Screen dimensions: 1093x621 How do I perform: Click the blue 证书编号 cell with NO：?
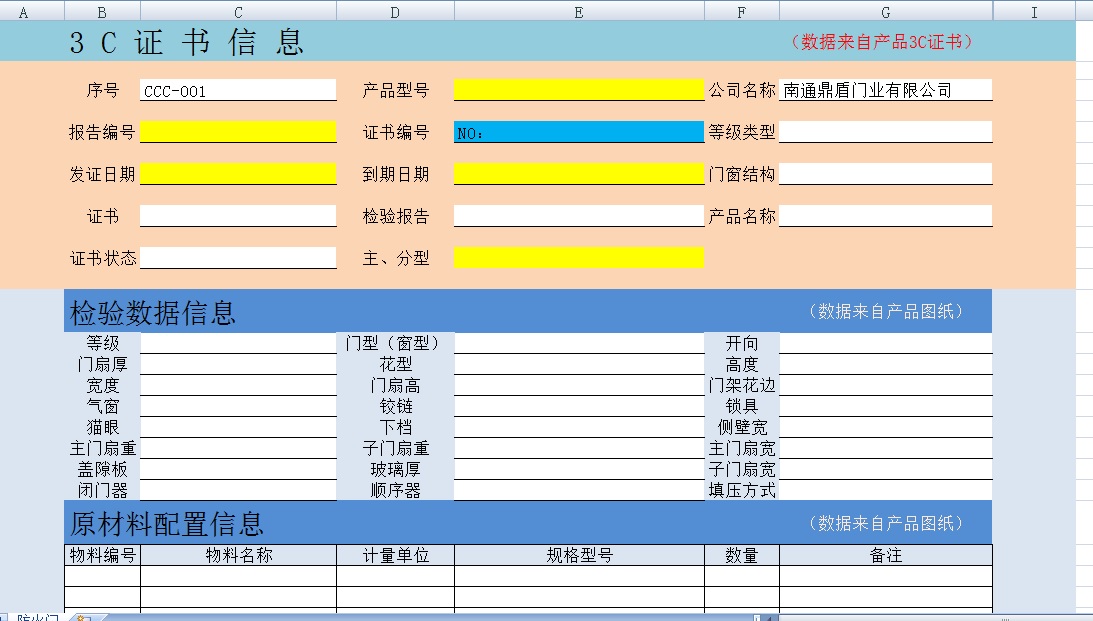(x=579, y=132)
